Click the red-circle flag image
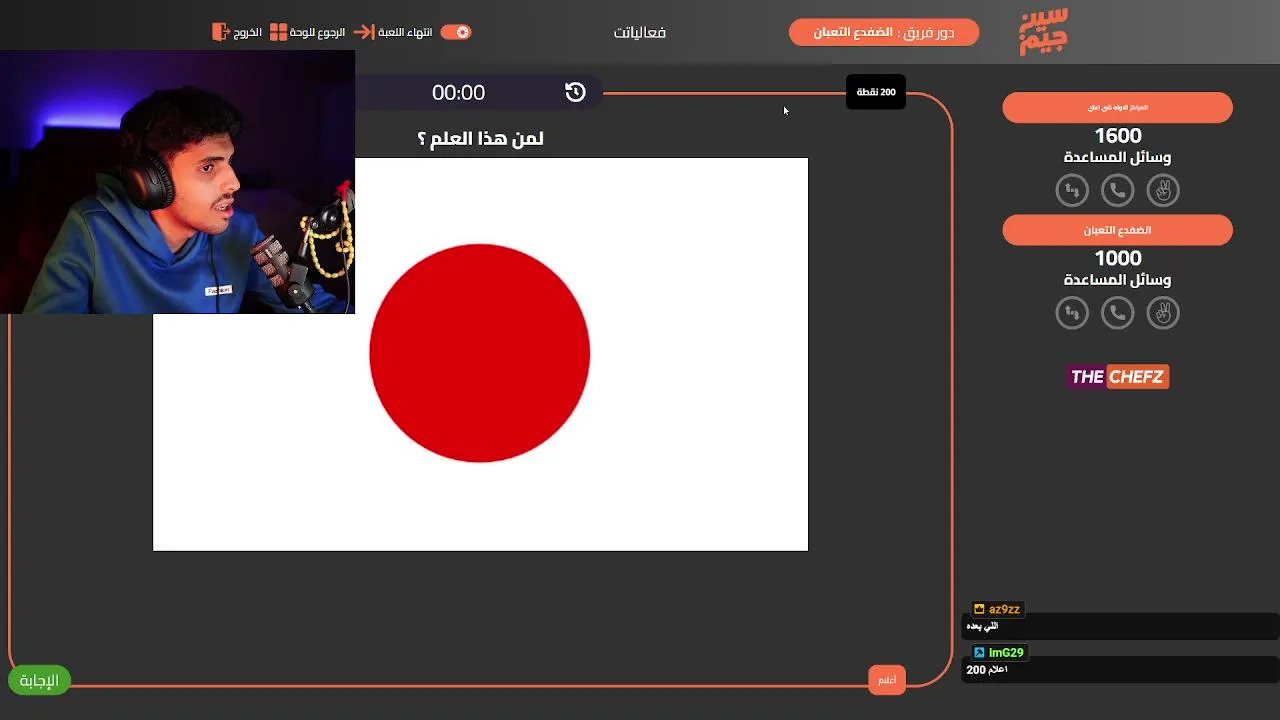Viewport: 1280px width, 720px height. tap(480, 354)
